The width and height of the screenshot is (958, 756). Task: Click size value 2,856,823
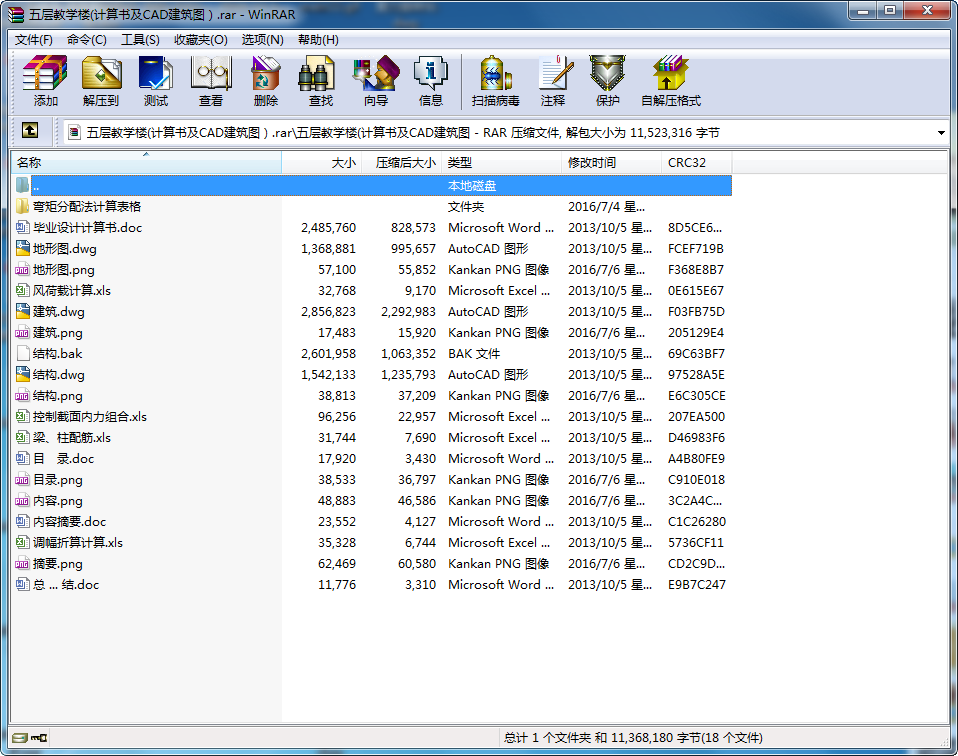click(328, 312)
